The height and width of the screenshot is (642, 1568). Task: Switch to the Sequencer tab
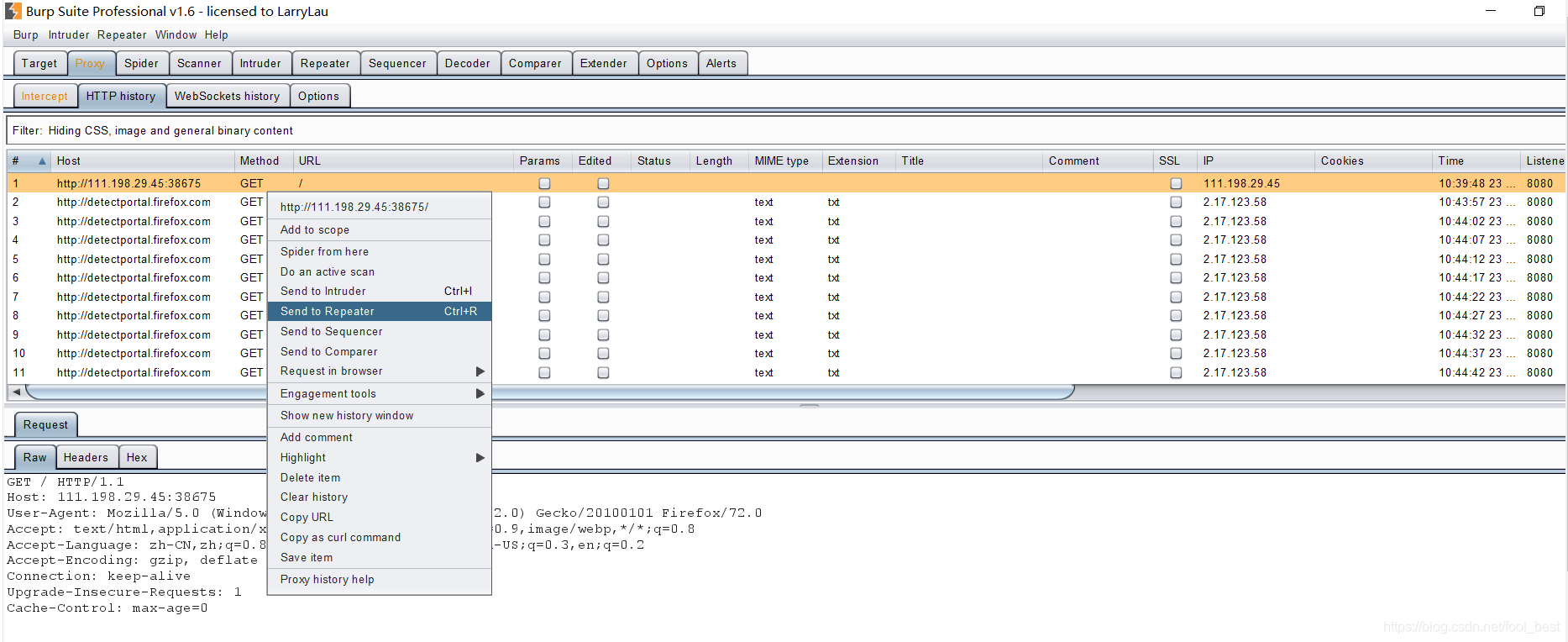(x=397, y=64)
